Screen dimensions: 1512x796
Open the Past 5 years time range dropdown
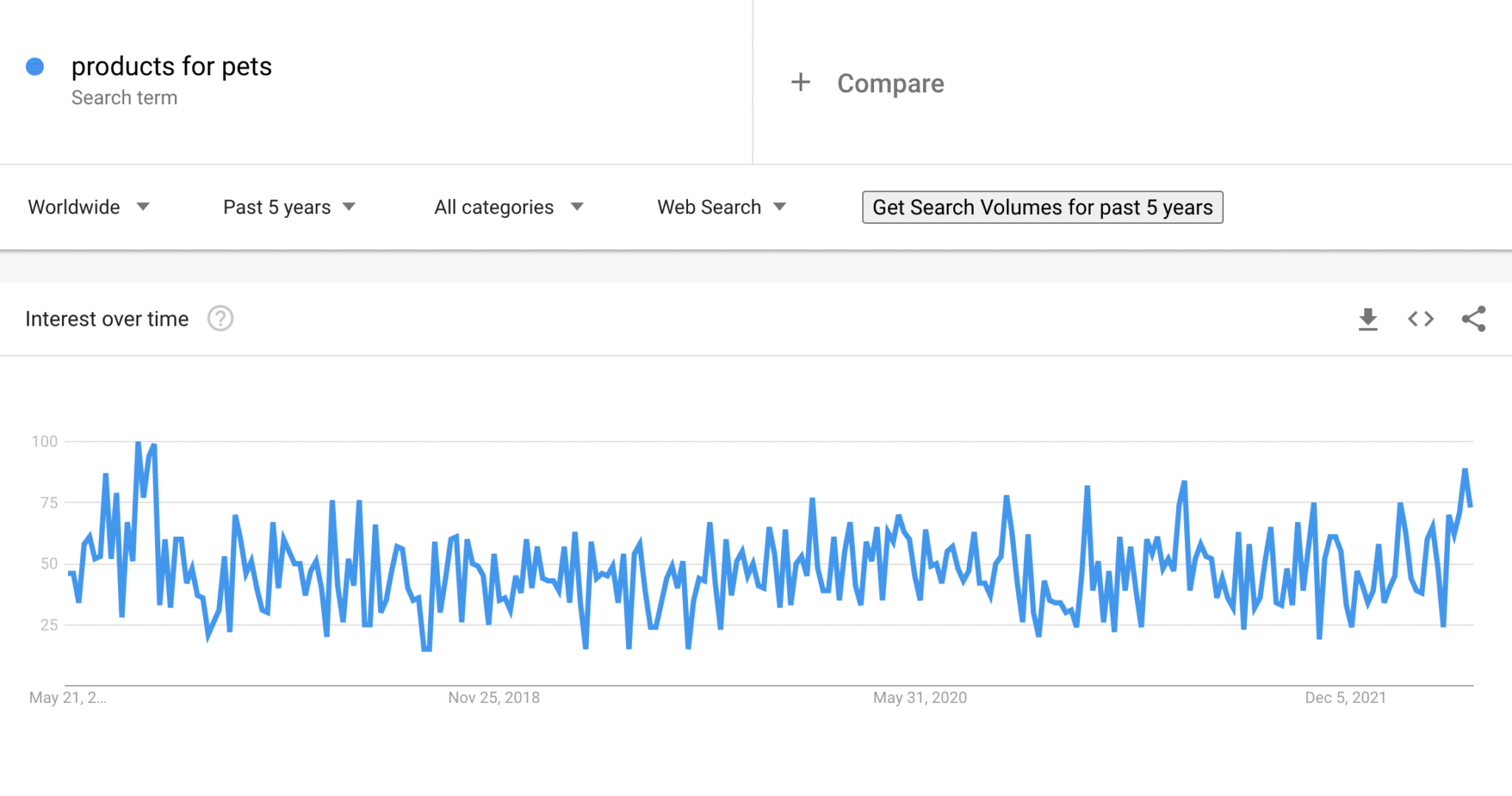point(288,207)
